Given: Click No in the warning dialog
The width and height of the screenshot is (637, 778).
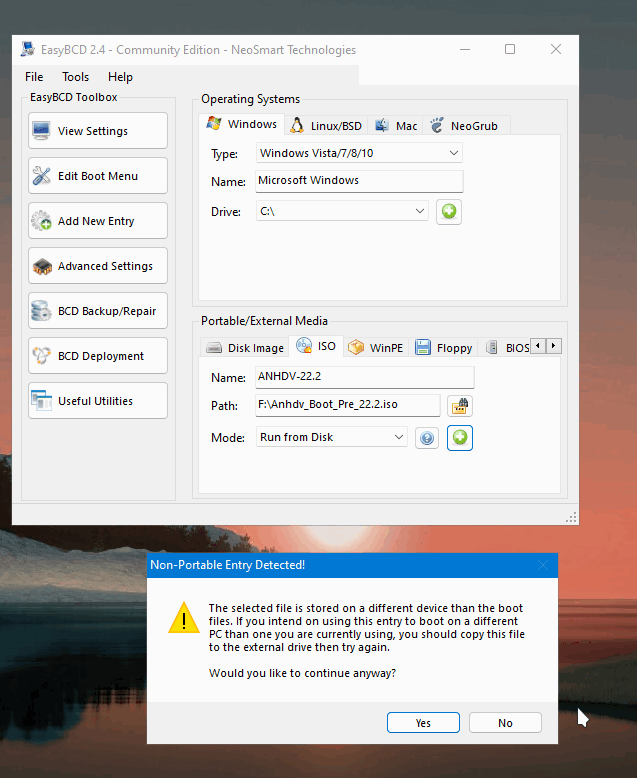Looking at the screenshot, I should pyautogui.click(x=505, y=723).
